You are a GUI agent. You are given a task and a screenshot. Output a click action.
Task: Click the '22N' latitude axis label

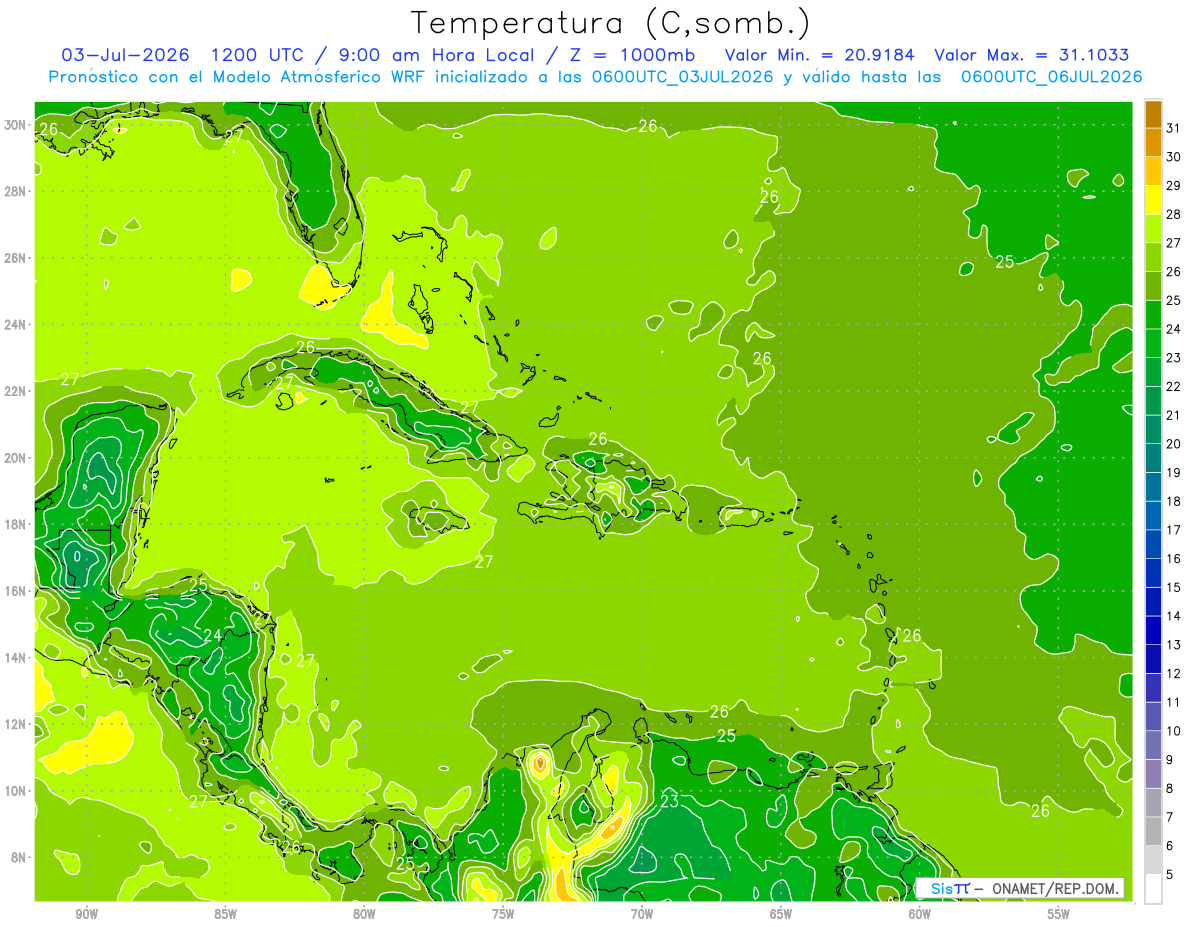point(16,391)
